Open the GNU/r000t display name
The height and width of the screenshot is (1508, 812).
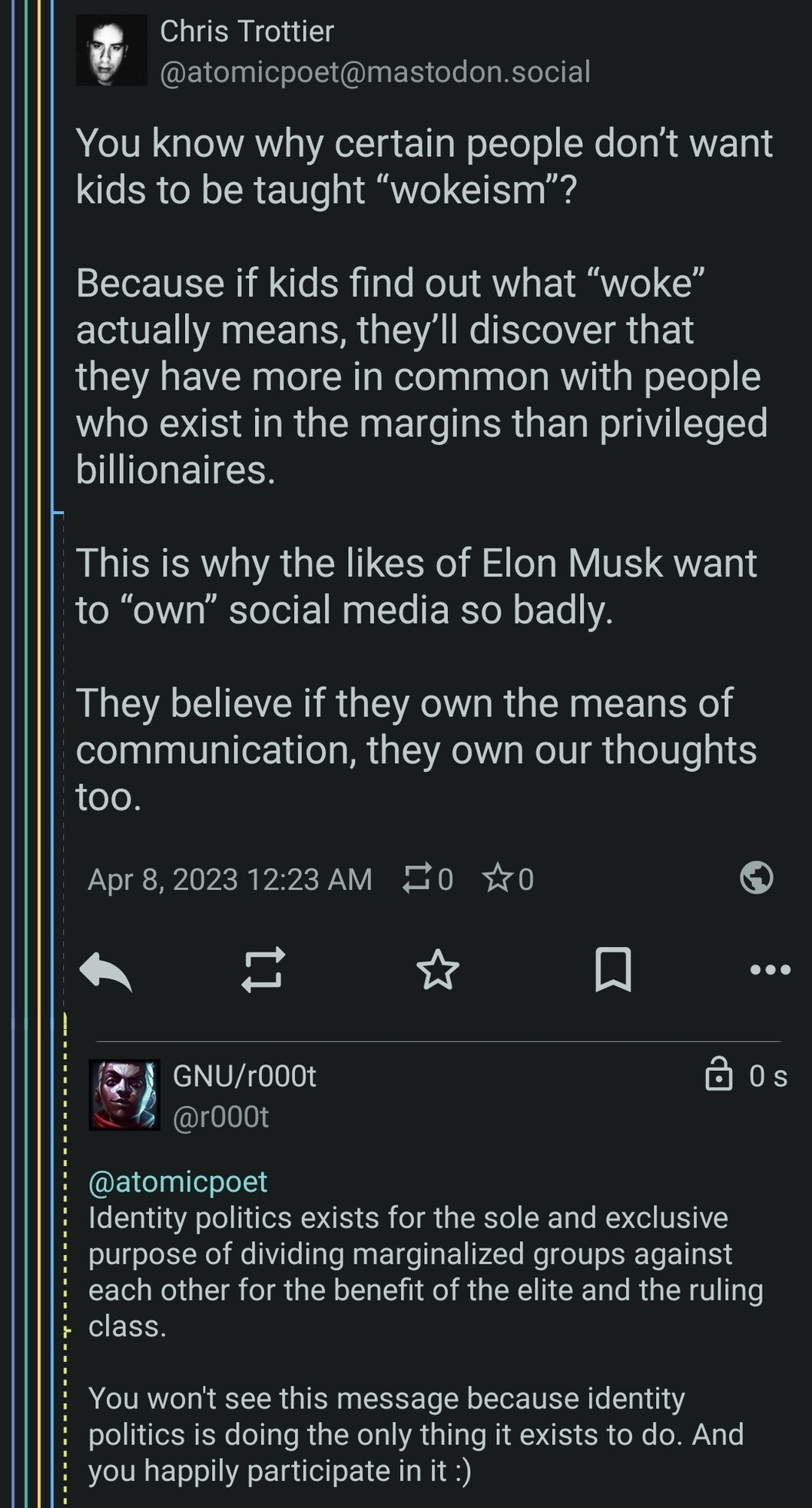tap(244, 1076)
